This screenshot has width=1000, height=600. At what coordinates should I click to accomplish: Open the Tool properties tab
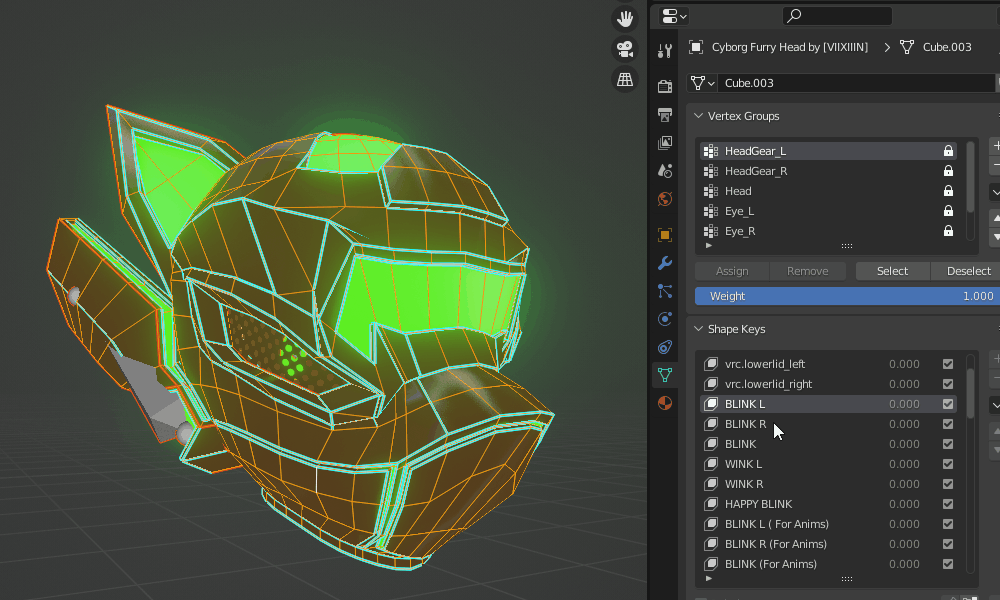click(665, 51)
